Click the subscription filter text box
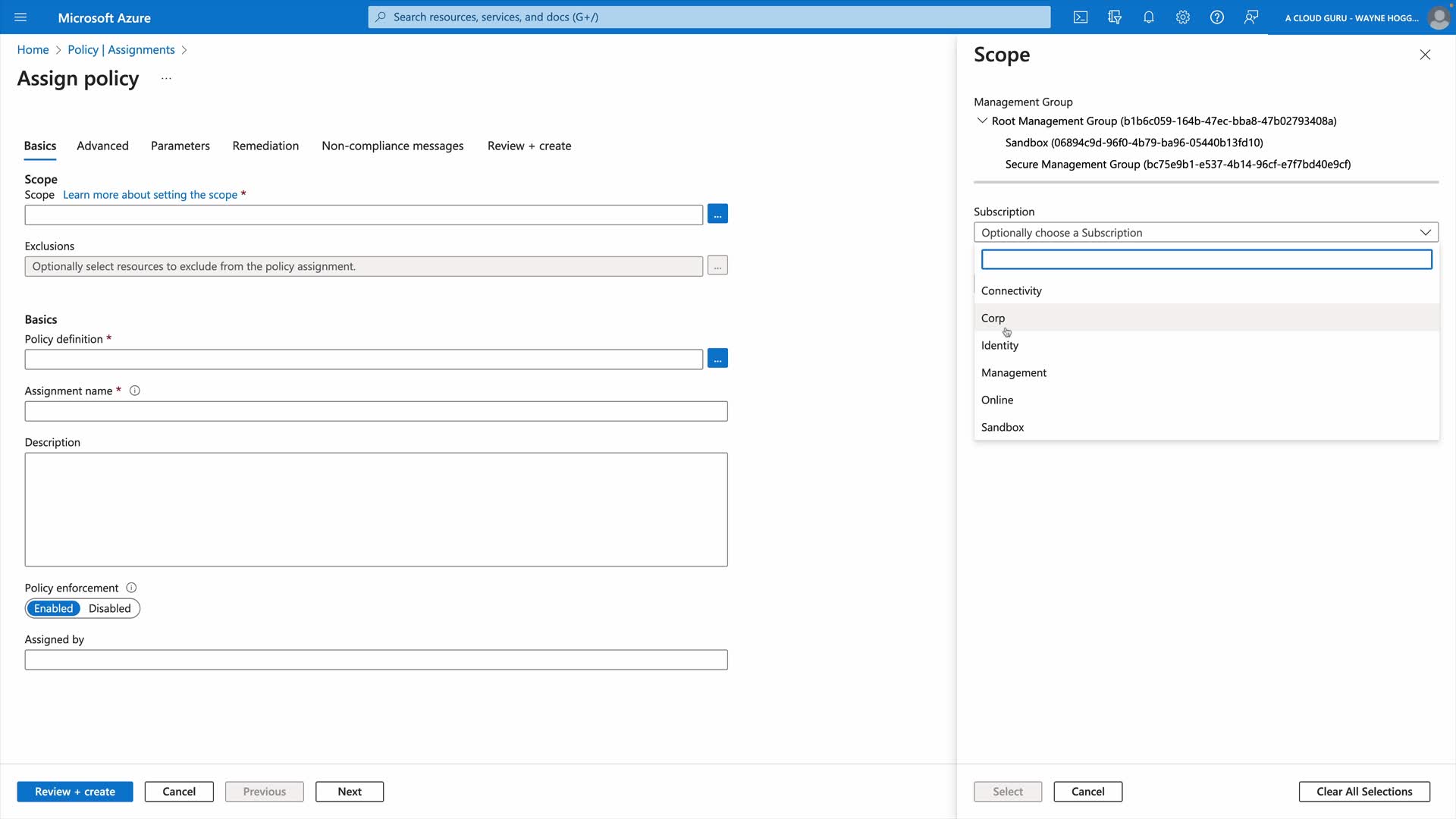1456x819 pixels. [x=1206, y=259]
